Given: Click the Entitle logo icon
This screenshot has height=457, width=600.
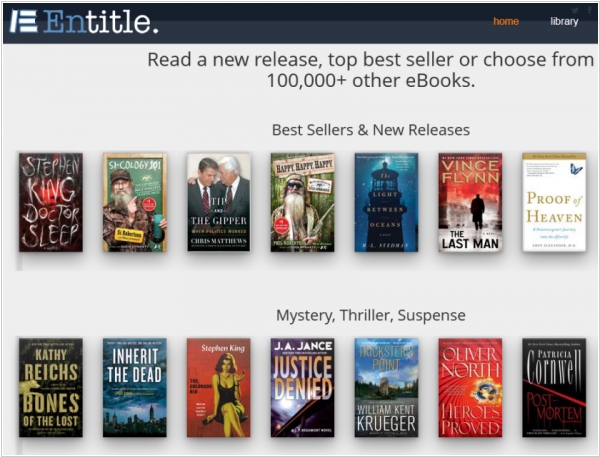Looking at the screenshot, I should (23, 21).
